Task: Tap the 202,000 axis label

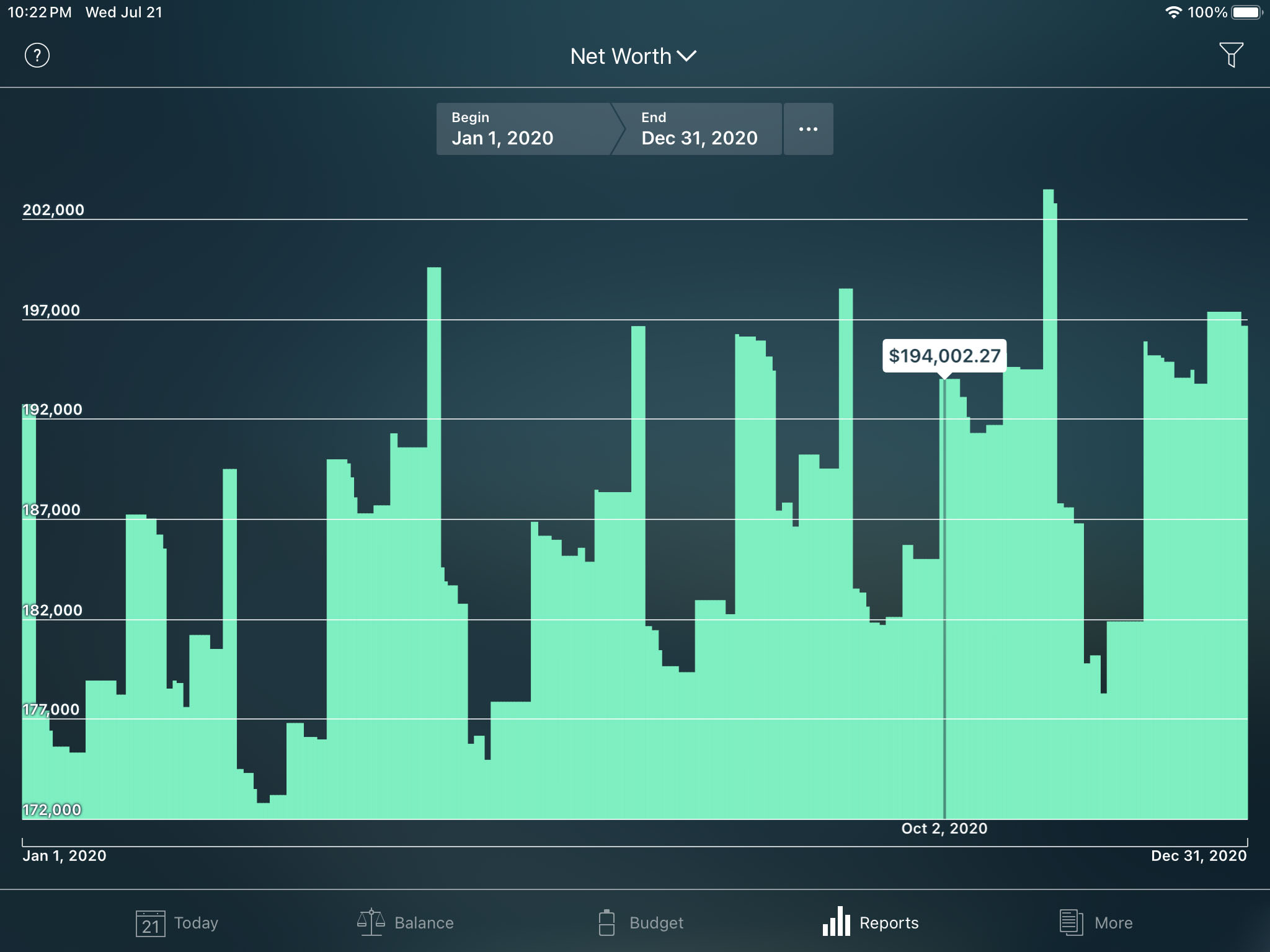Action: coord(53,210)
